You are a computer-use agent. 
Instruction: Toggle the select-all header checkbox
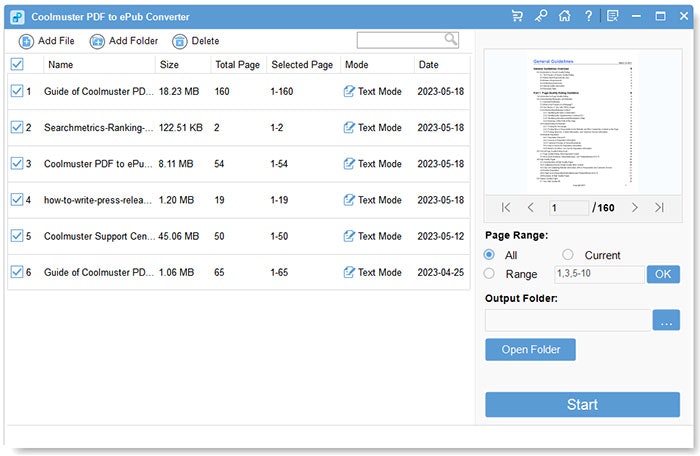(17, 64)
